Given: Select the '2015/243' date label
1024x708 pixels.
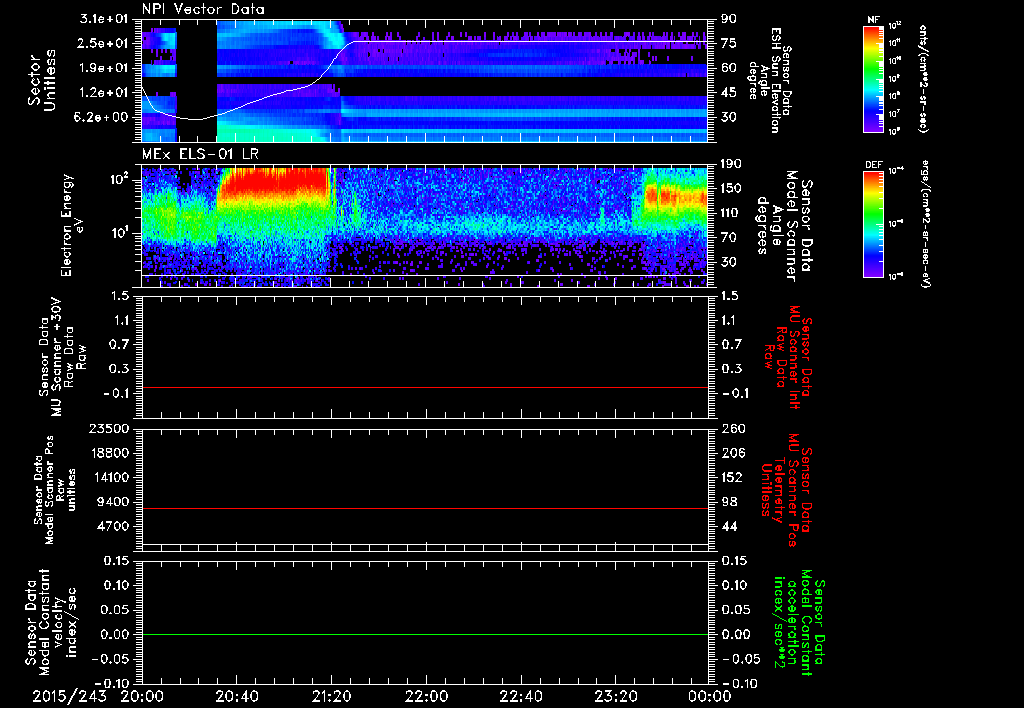Looking at the screenshot, I should coord(69,696).
